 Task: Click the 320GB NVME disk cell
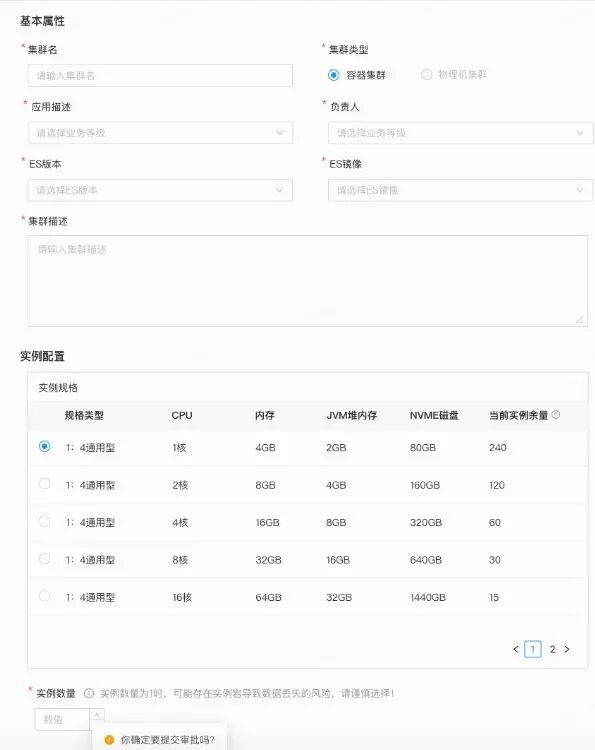[x=426, y=522]
